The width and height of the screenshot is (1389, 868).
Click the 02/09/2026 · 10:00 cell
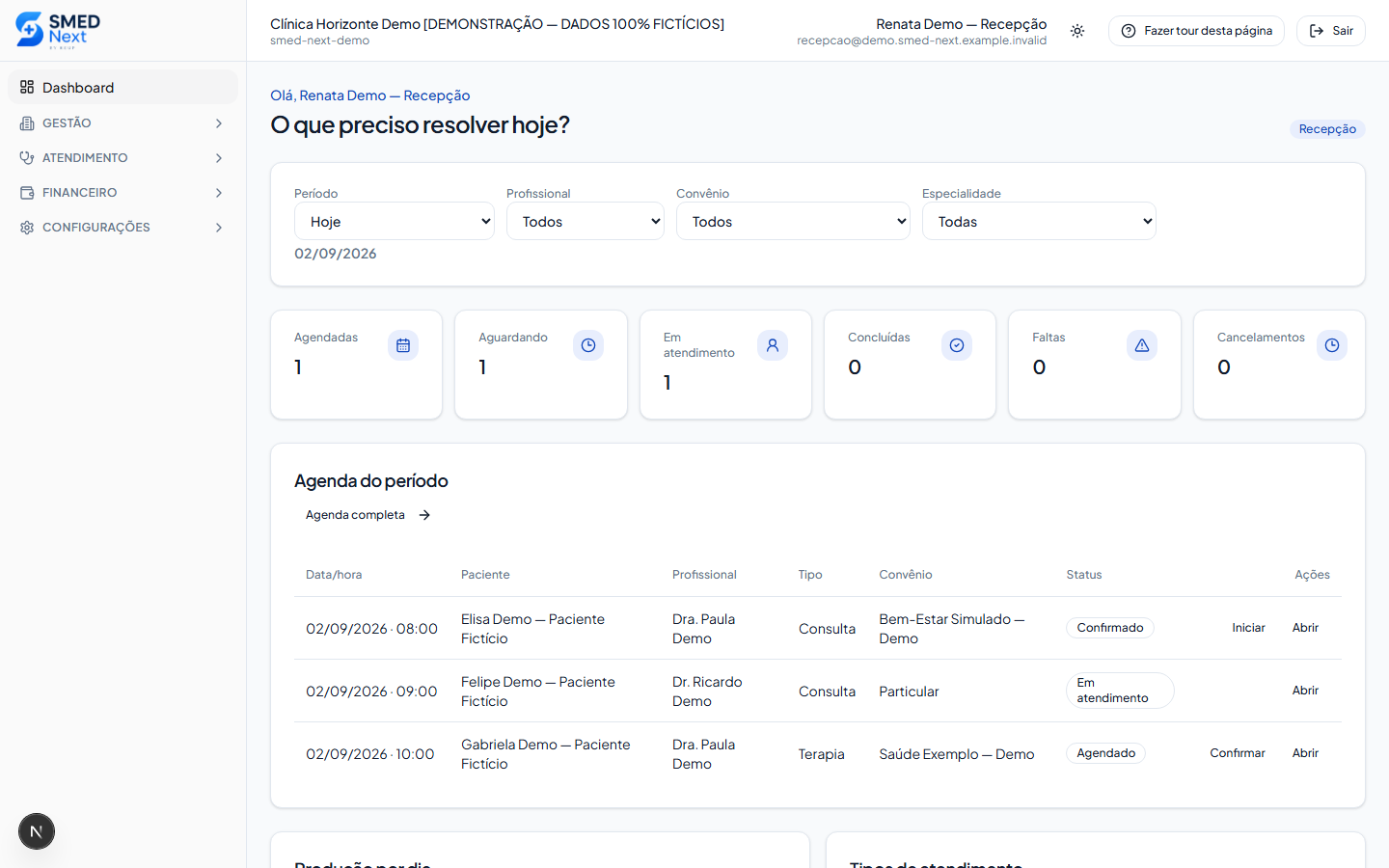[370, 754]
